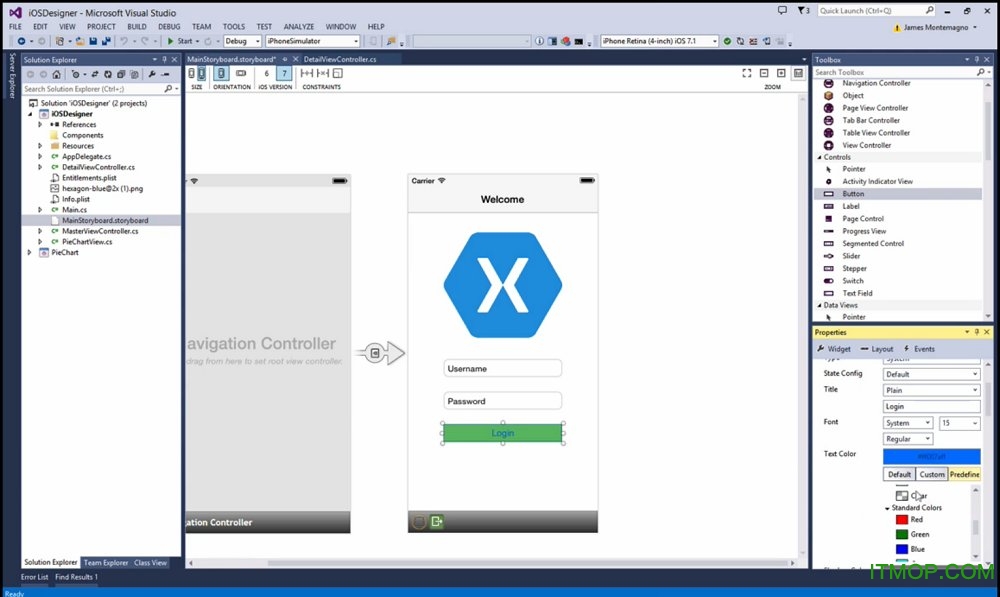Image resolution: width=1000 pixels, height=597 pixels.
Task: Unpin the Toolbox panel with its pin icon
Action: pos(976,60)
